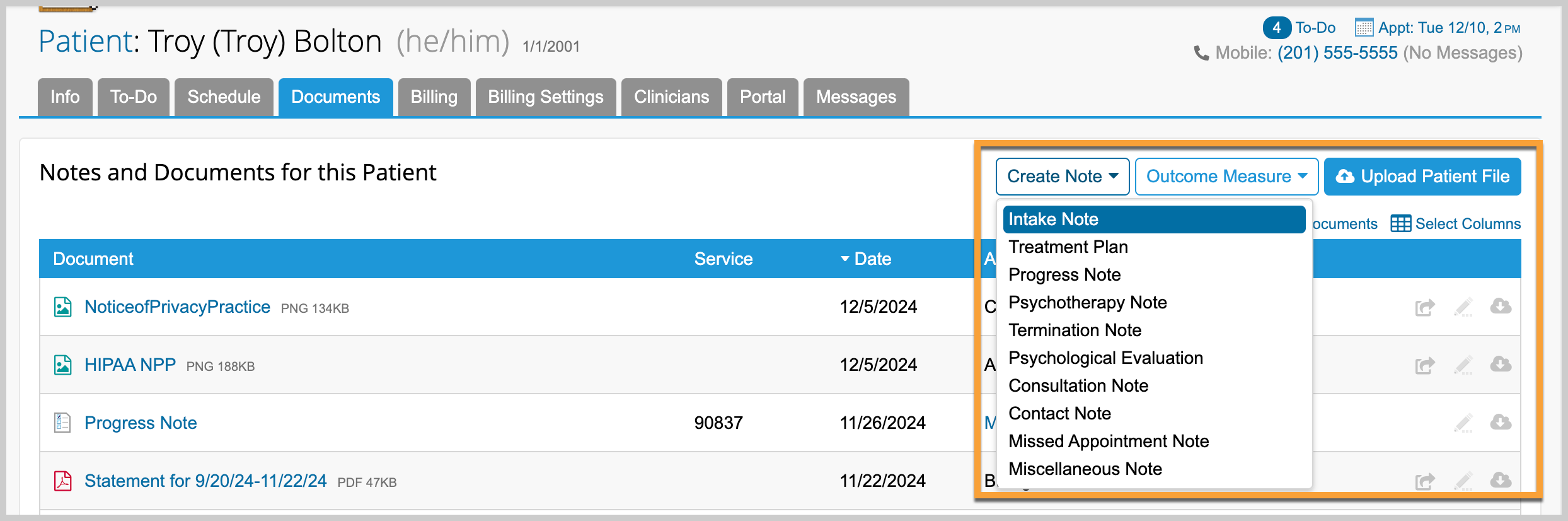Screen dimensions: 1568x521
Task: Select Treatment Plan from the note list
Action: tap(1068, 247)
